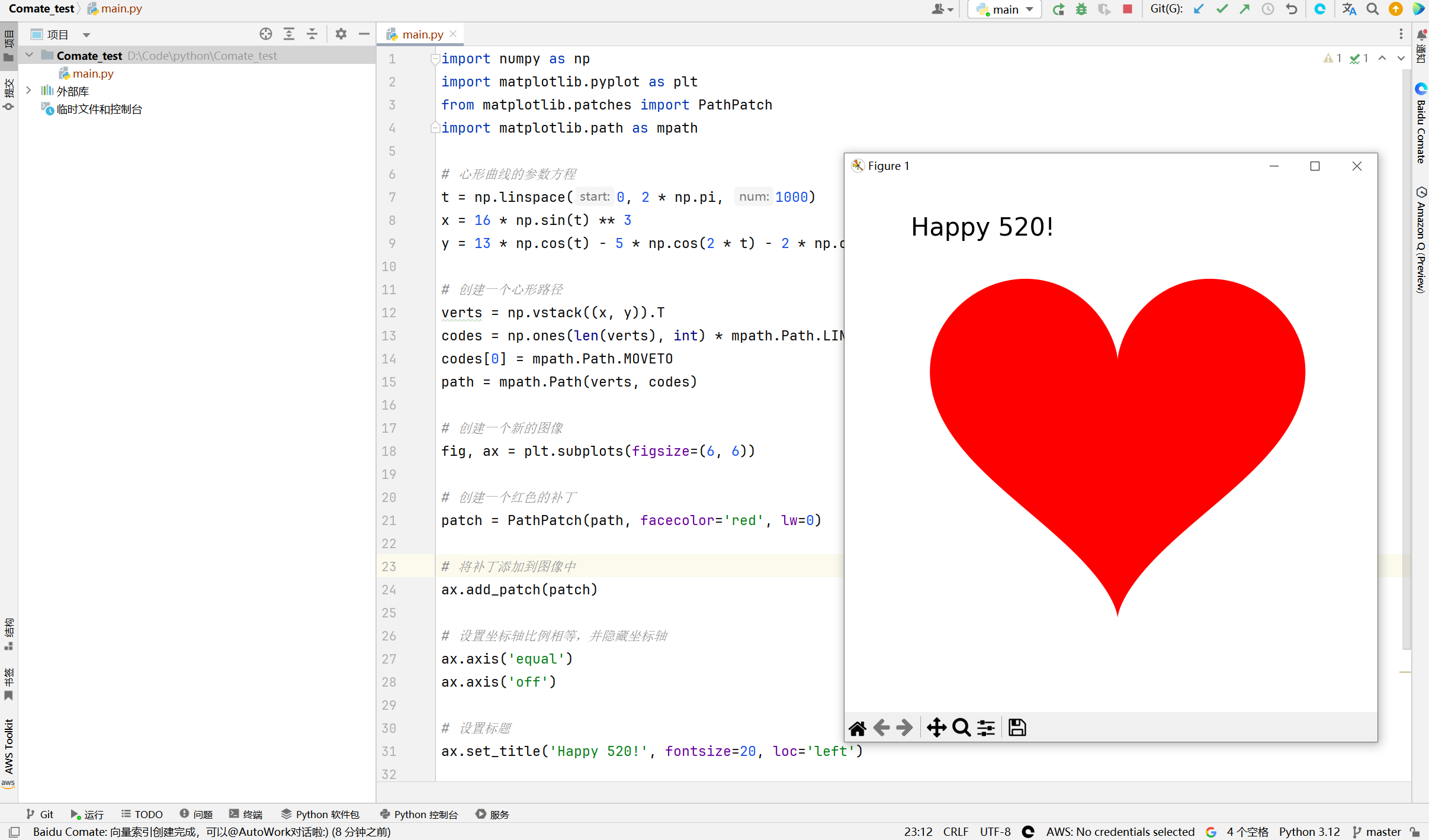
Task: Select zoom magnifier in Figure 1 toolbar
Action: 961,728
